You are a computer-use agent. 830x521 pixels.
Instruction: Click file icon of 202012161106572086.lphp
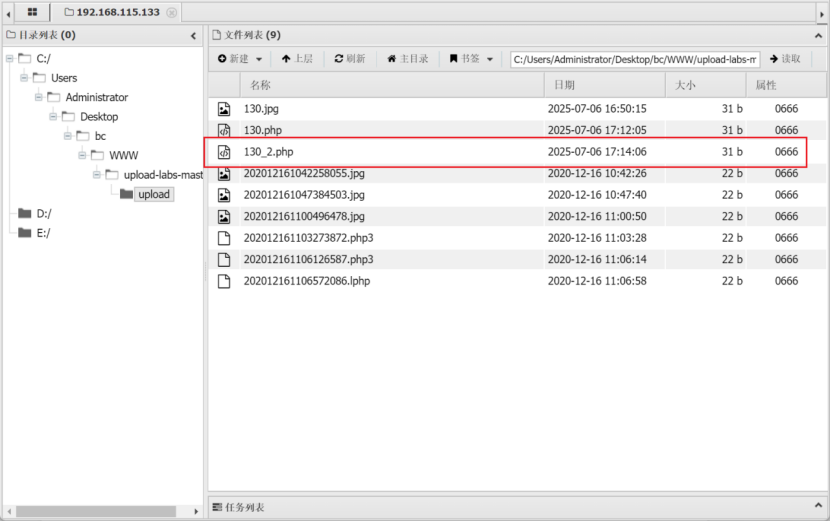(224, 281)
